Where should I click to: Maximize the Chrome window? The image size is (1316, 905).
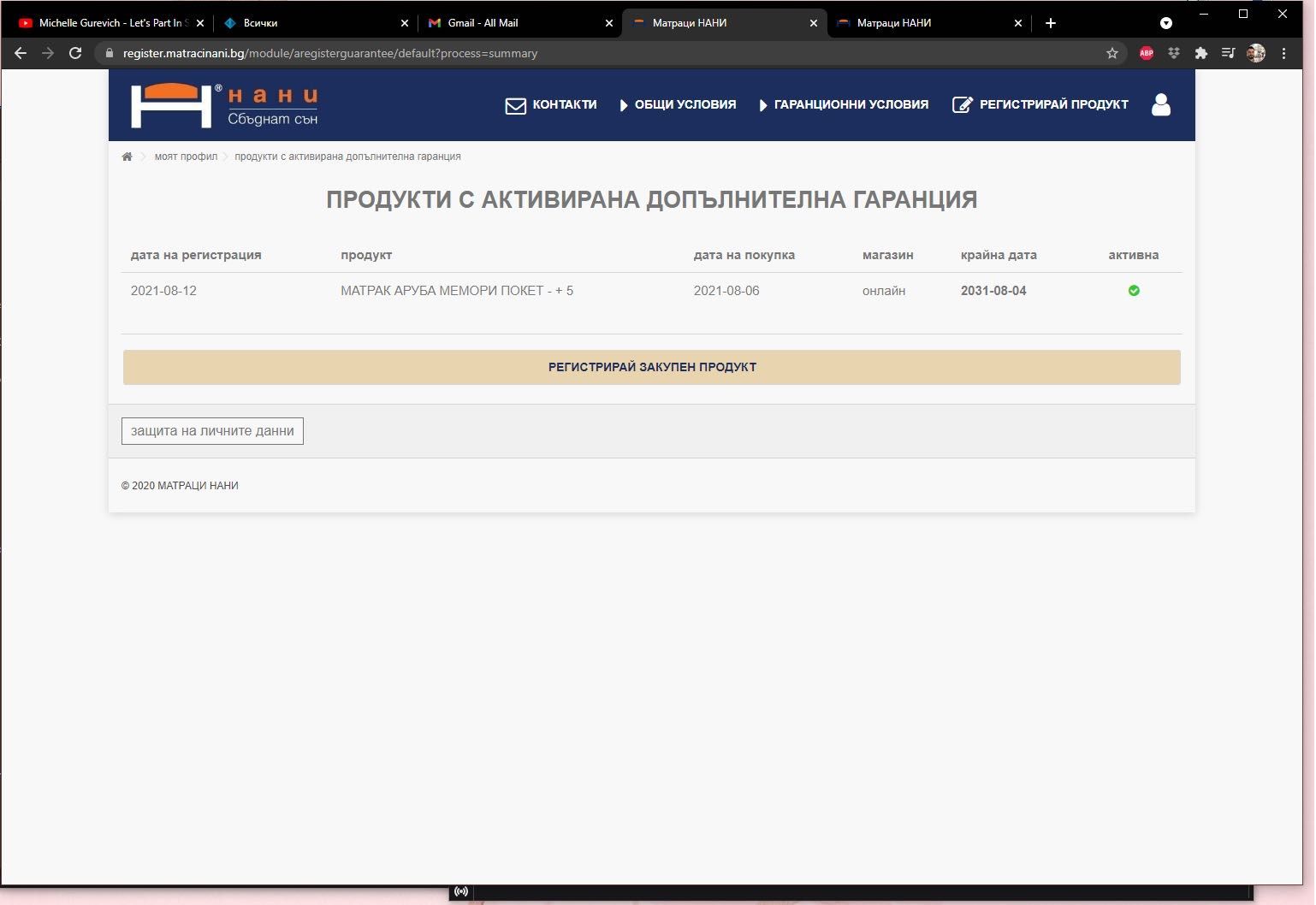pos(1243,14)
